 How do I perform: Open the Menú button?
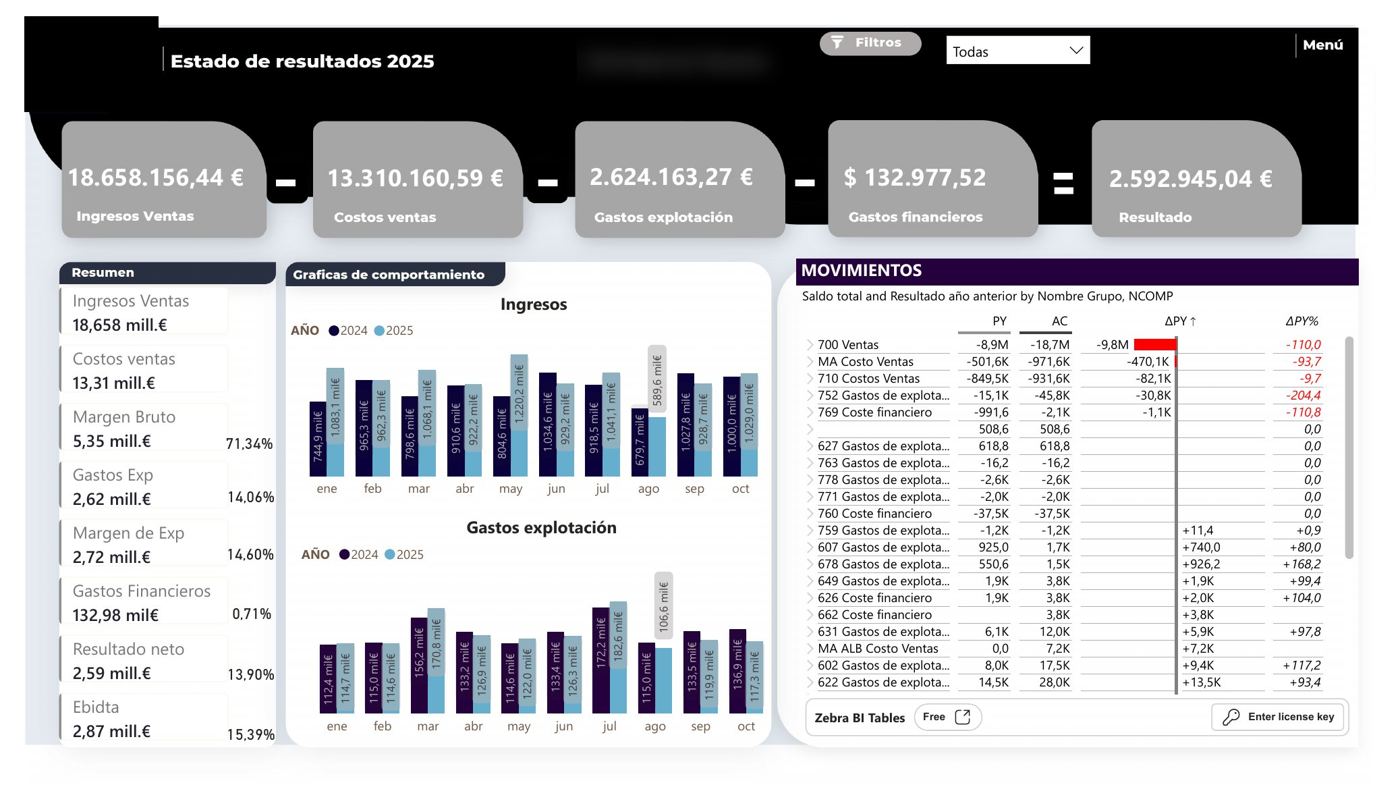pos(1322,45)
